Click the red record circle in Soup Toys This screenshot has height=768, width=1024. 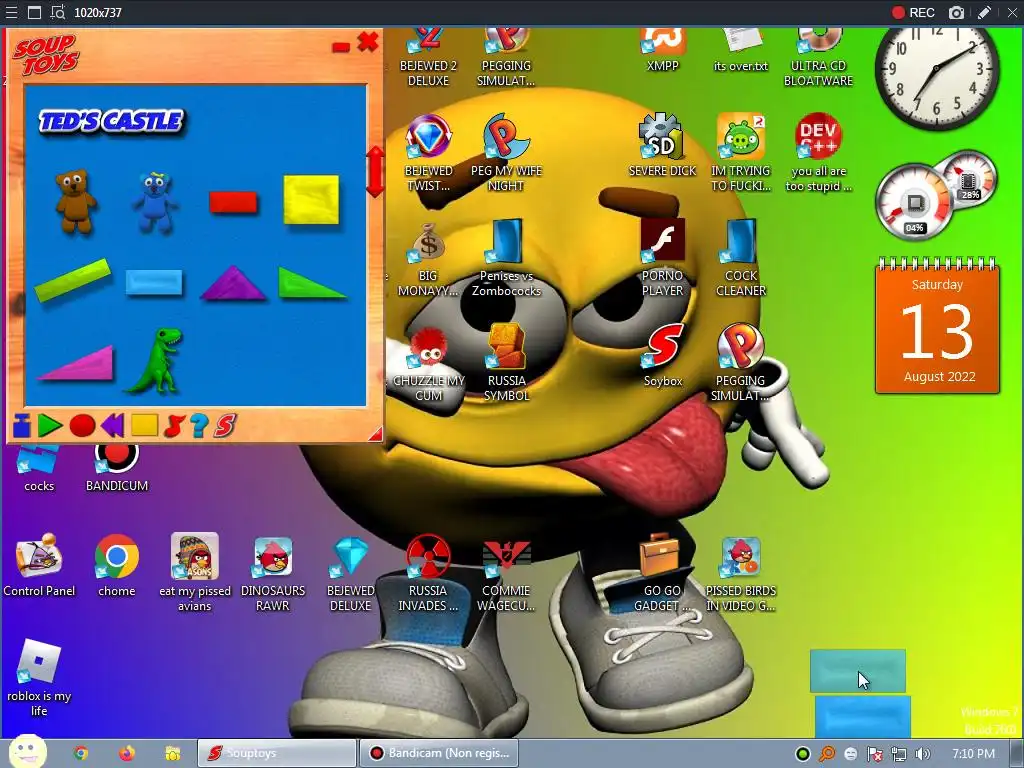coord(82,426)
